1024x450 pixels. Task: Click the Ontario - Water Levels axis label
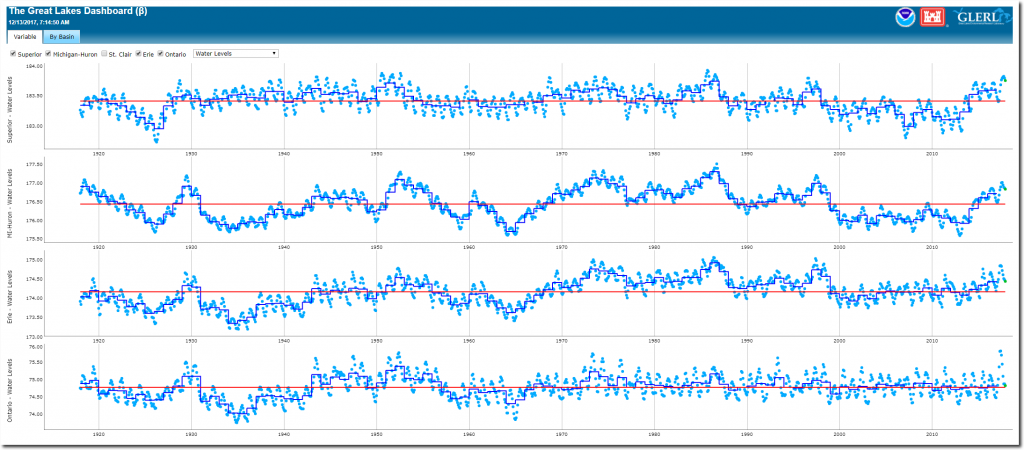click(x=9, y=391)
